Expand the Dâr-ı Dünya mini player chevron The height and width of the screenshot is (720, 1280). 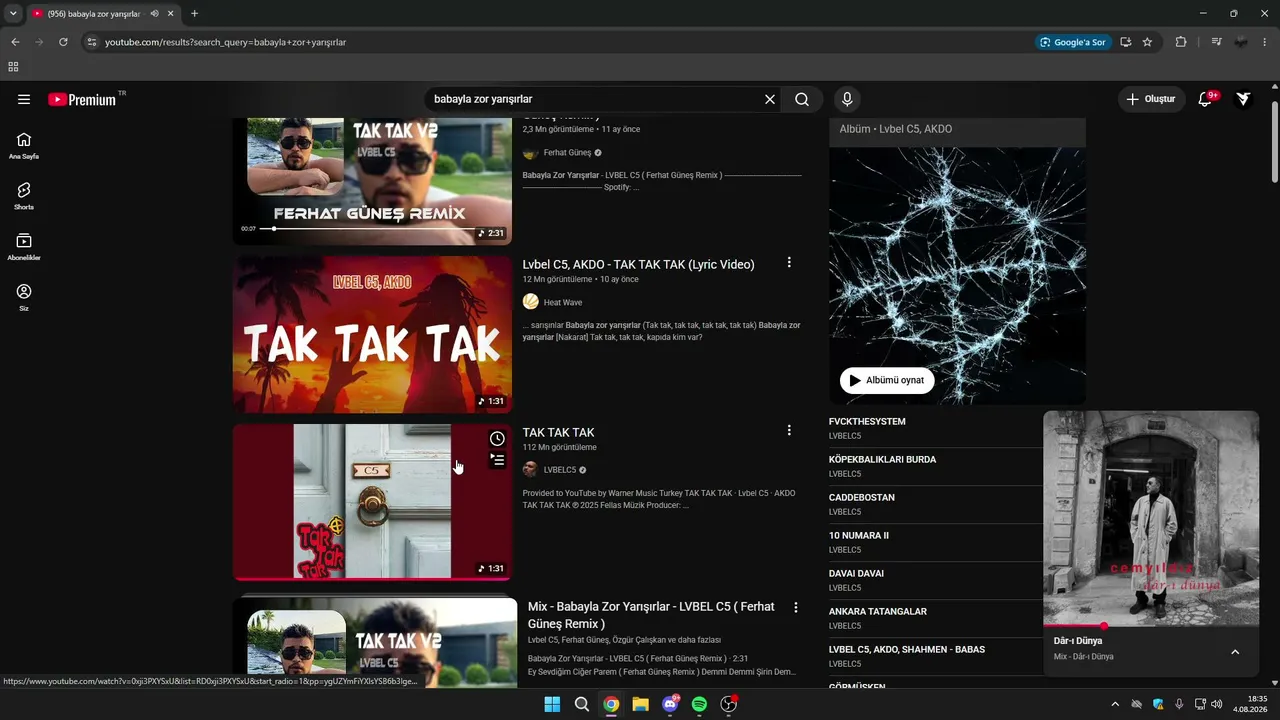pyautogui.click(x=1235, y=652)
